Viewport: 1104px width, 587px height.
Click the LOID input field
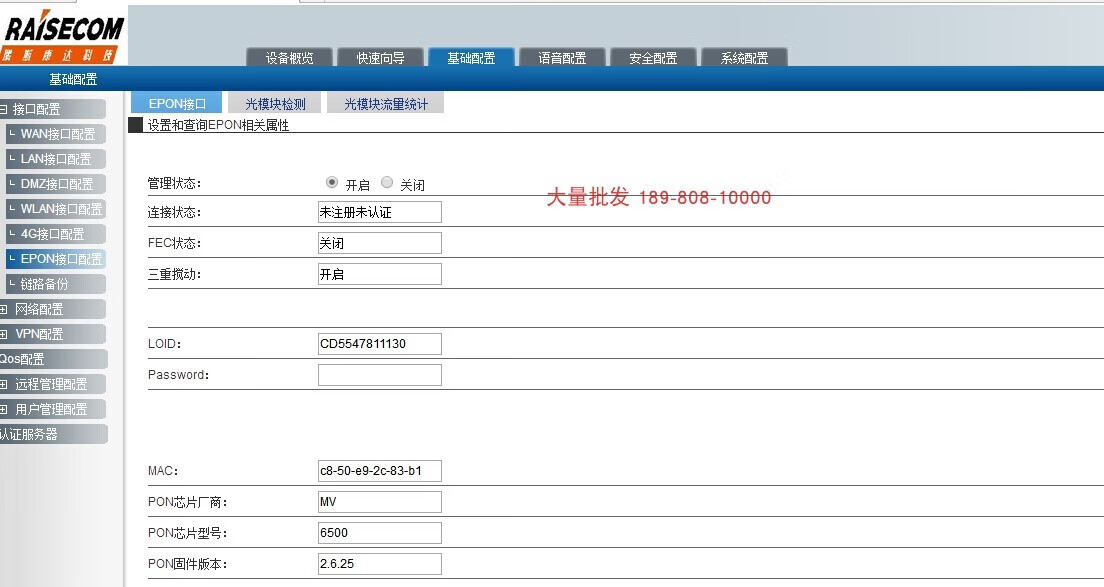tap(379, 344)
